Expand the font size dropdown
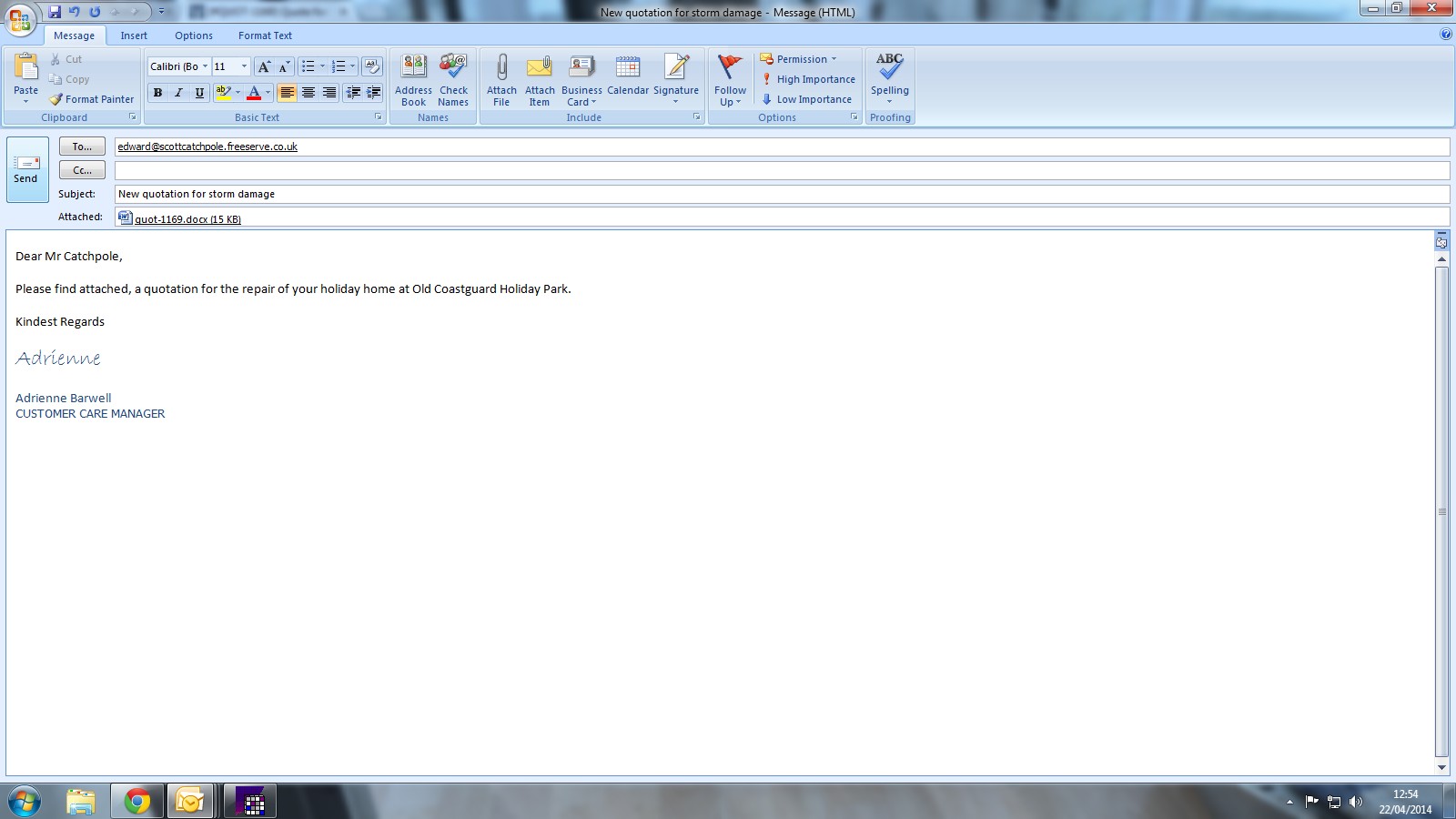The image size is (1456, 819). click(244, 66)
